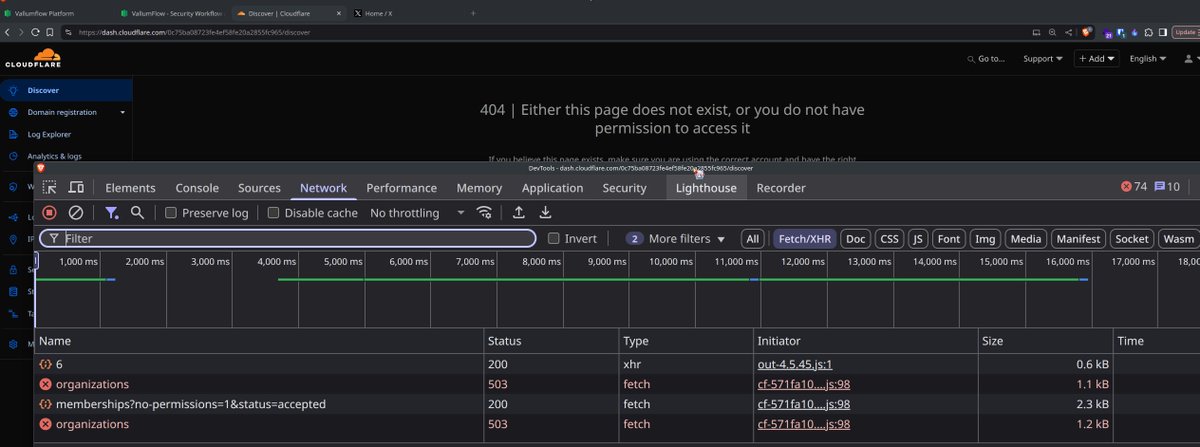Sort by Status column header
The width and height of the screenshot is (1200, 447).
click(551, 341)
